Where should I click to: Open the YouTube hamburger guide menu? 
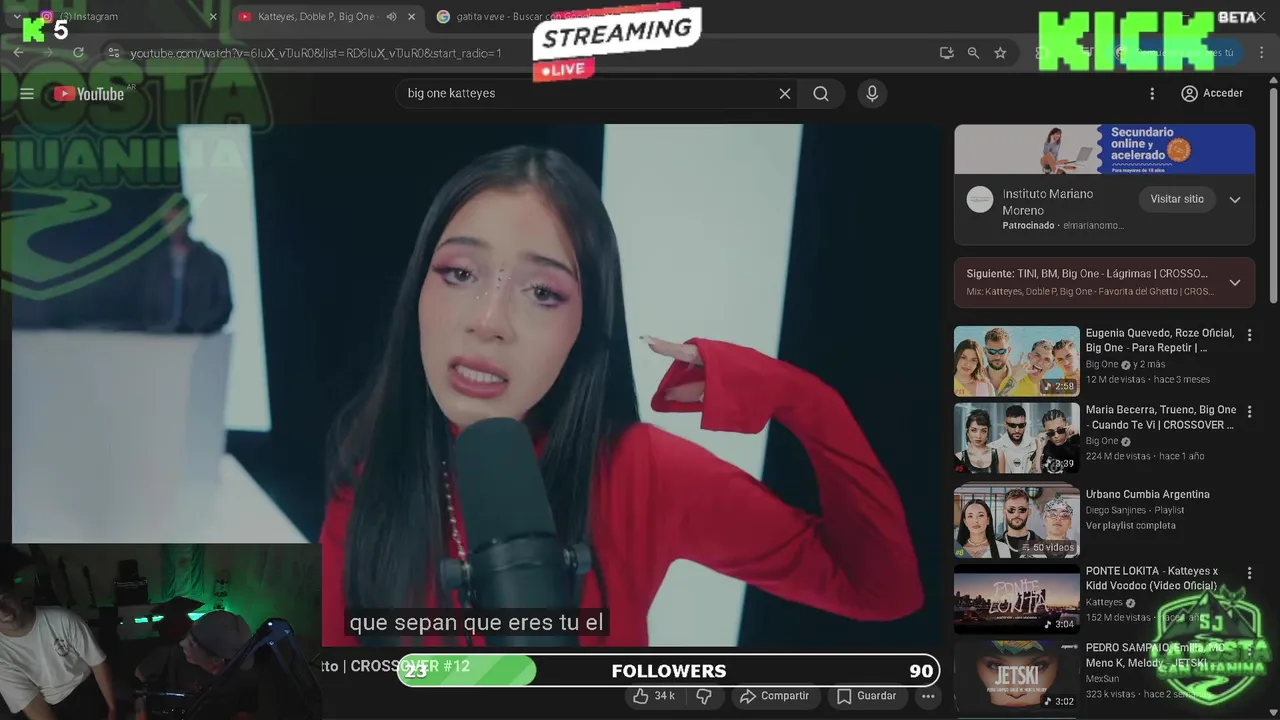27,94
